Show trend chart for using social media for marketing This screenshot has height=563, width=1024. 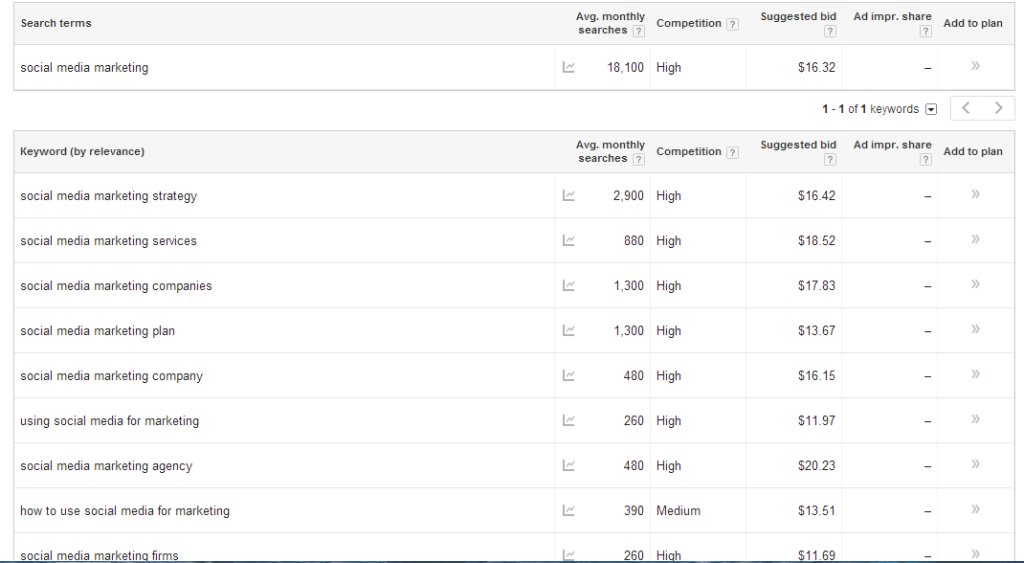point(568,421)
